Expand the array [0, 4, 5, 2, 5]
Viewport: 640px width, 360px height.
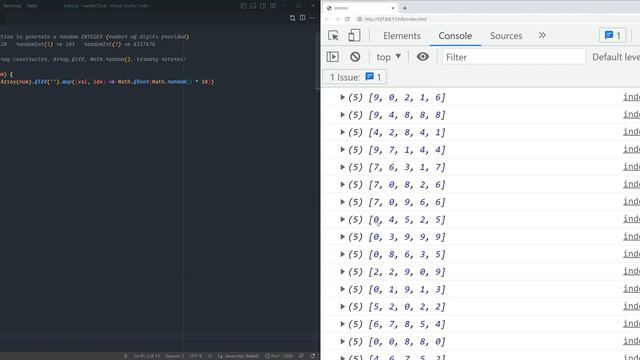(x=342, y=219)
